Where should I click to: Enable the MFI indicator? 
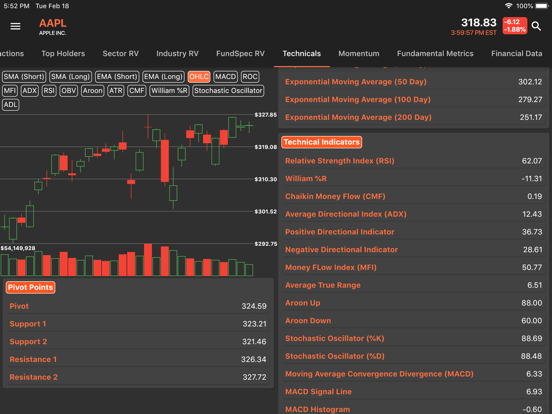point(10,91)
